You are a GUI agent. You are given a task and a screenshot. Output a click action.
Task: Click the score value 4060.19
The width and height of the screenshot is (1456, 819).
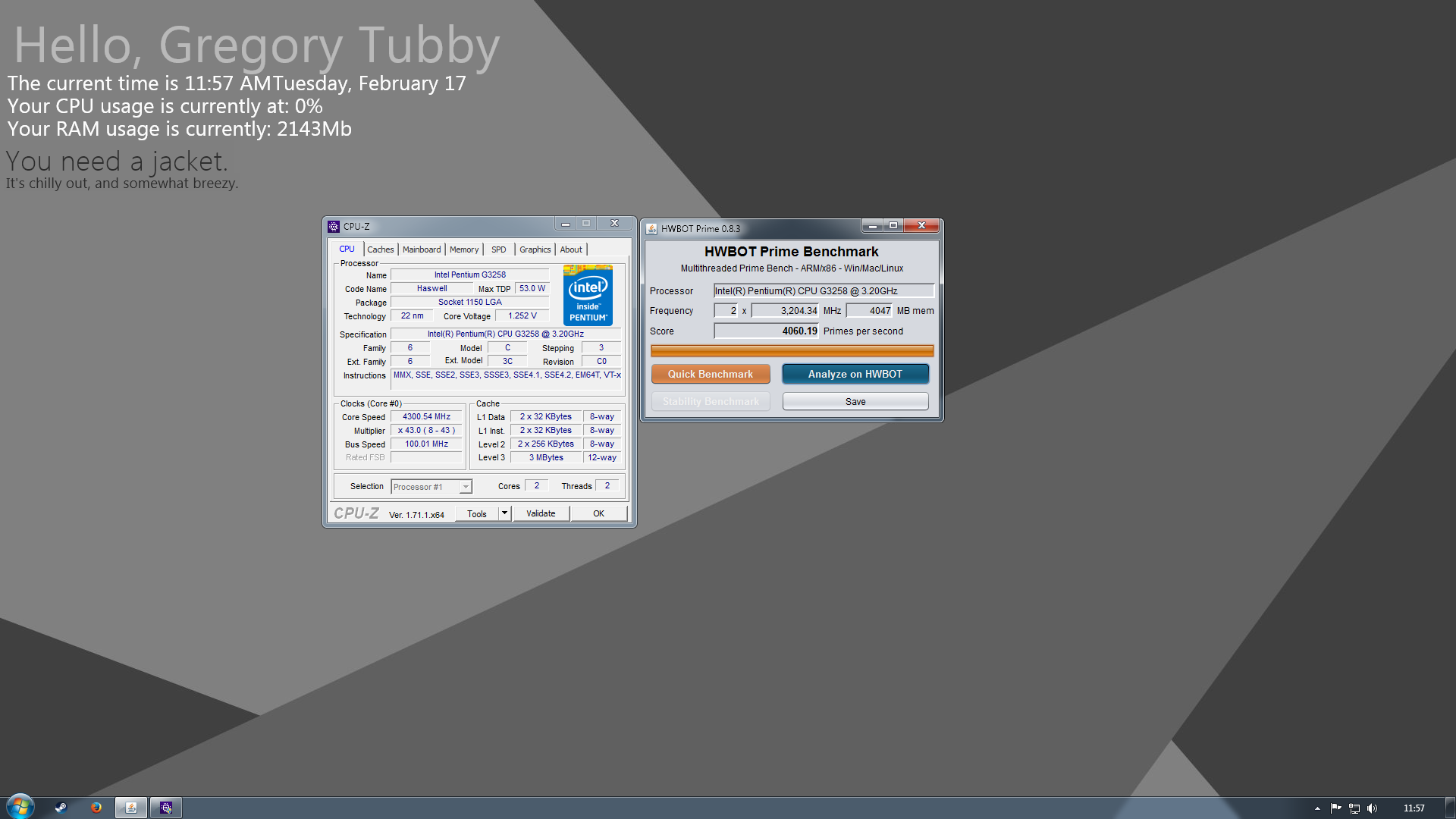point(767,331)
